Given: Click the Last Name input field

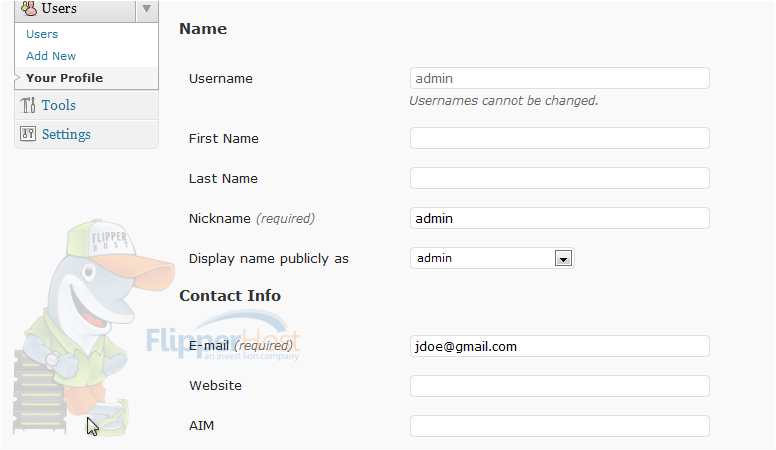Looking at the screenshot, I should [x=560, y=178].
